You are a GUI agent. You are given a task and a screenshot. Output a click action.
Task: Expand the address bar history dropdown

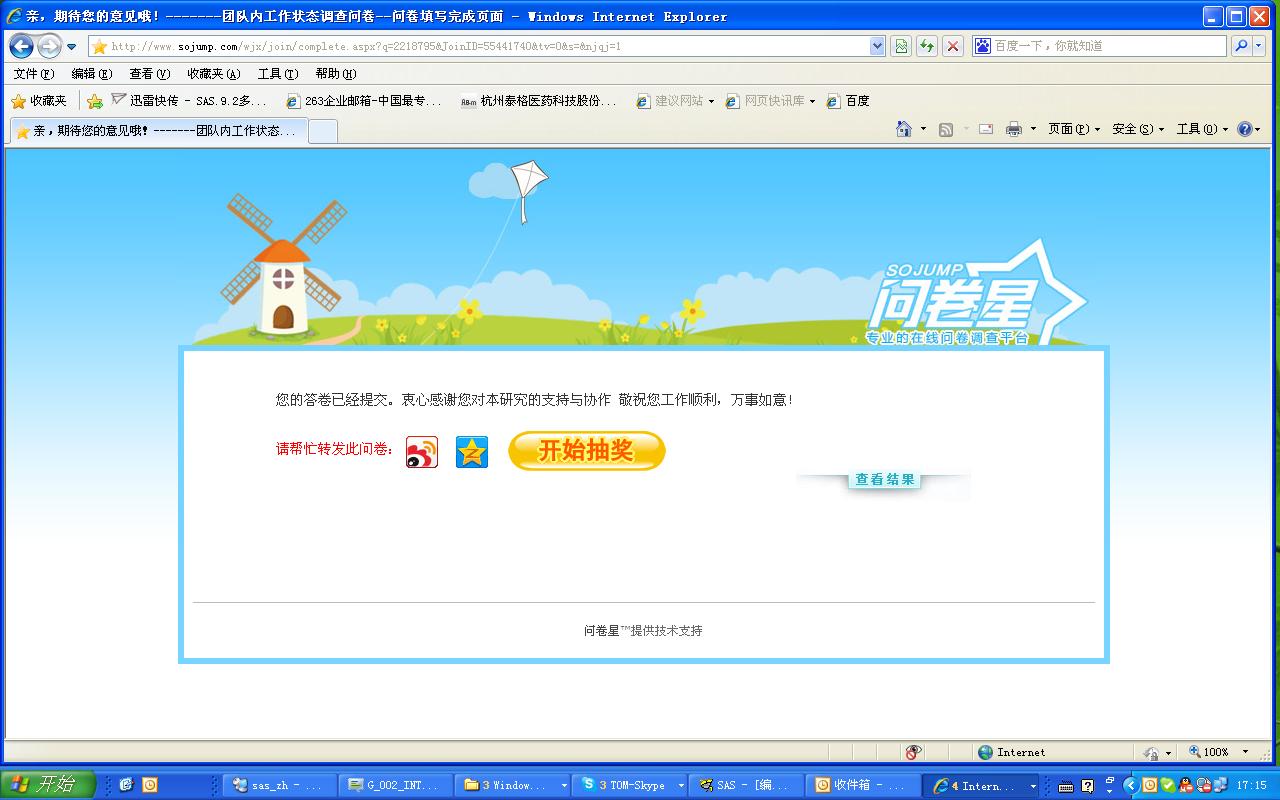(x=876, y=46)
